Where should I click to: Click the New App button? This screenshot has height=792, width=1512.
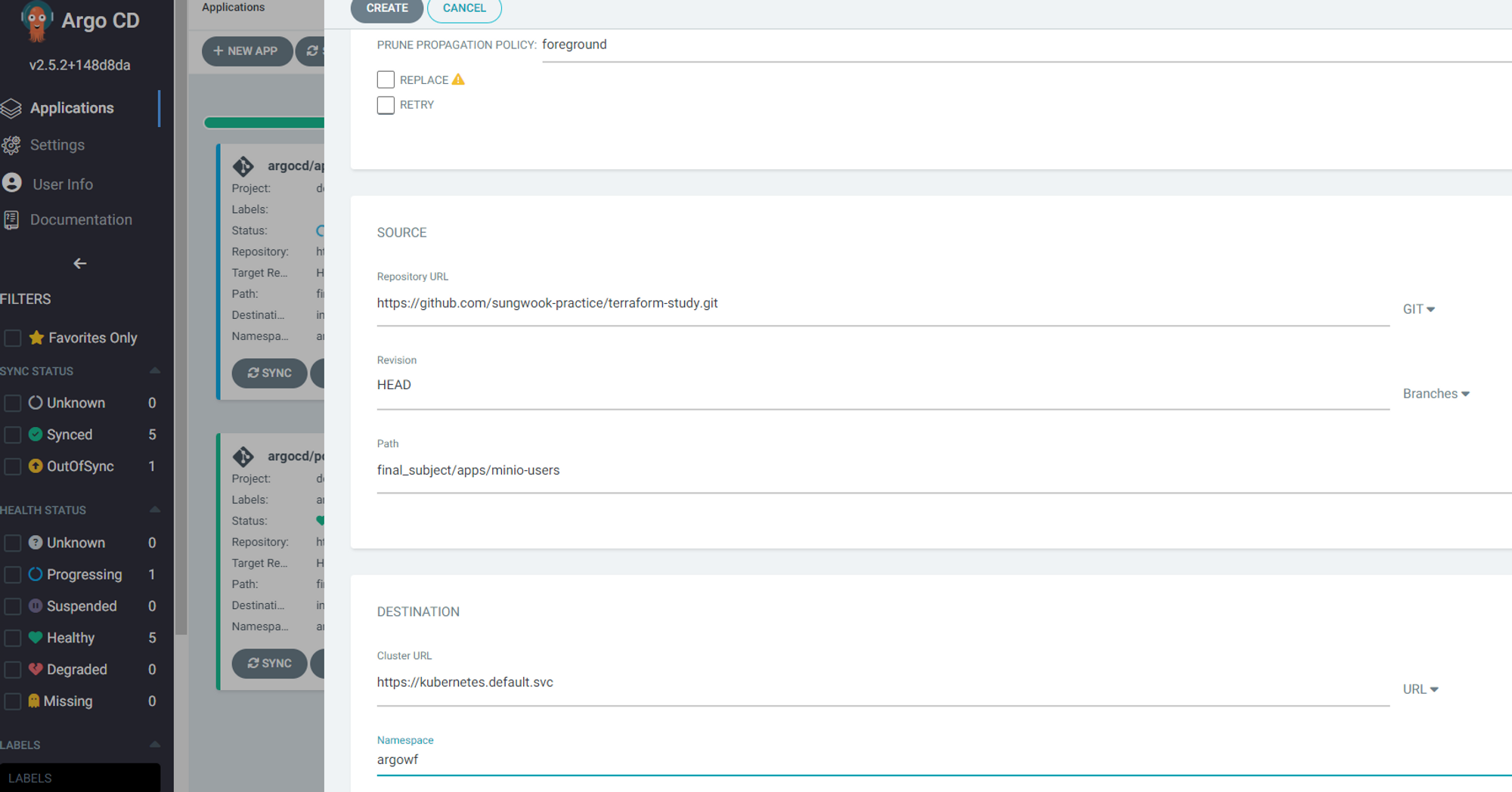coord(246,51)
